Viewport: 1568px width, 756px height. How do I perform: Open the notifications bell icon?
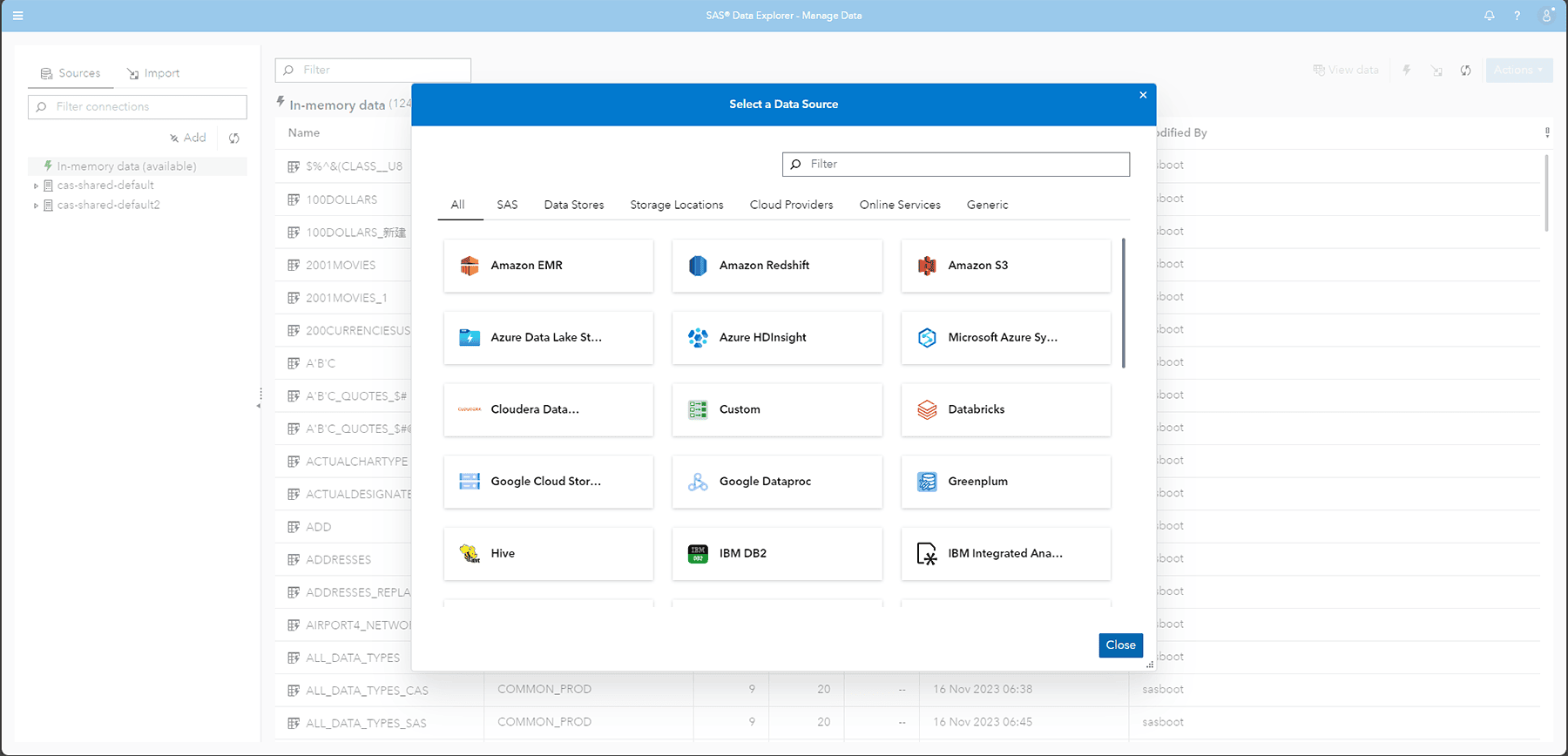1490,16
